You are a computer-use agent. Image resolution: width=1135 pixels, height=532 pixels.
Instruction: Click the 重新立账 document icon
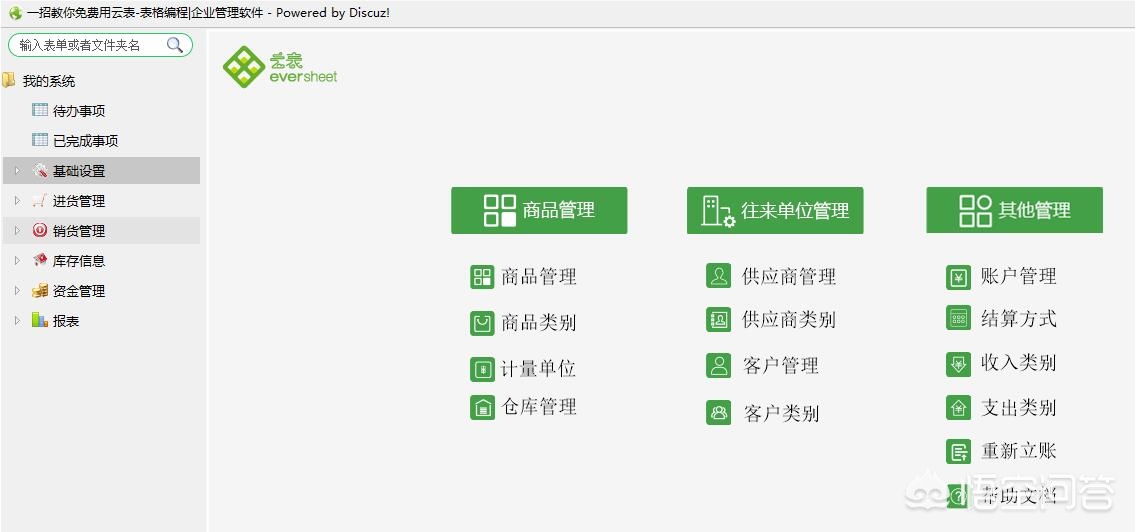[958, 452]
